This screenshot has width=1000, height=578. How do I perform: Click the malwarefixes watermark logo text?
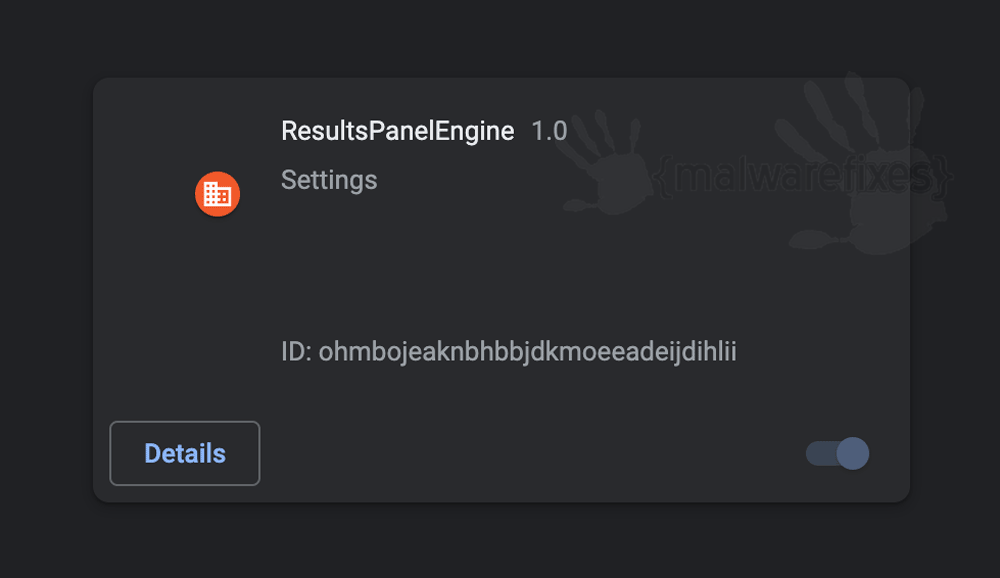point(803,175)
